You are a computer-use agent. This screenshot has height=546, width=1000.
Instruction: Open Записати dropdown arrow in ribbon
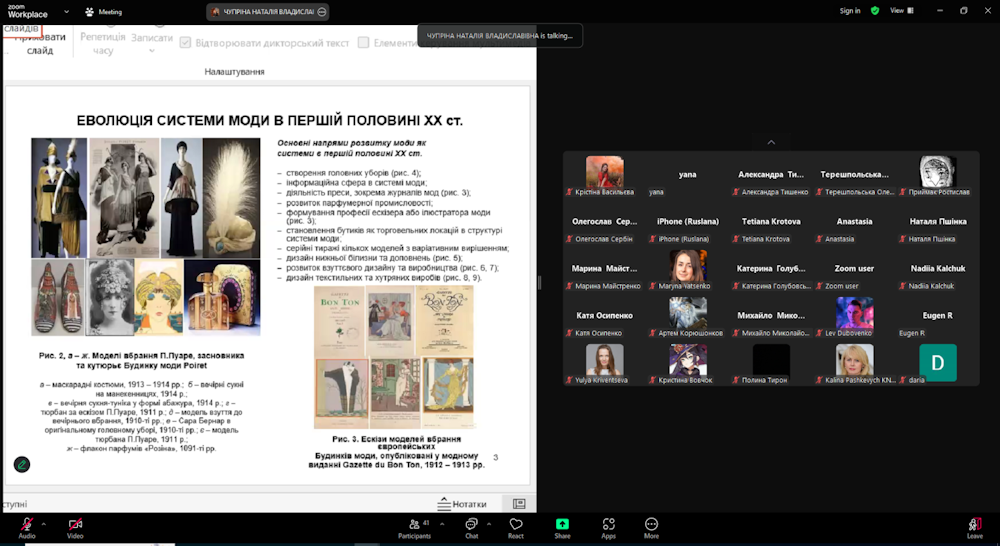pyautogui.click(x=152, y=51)
